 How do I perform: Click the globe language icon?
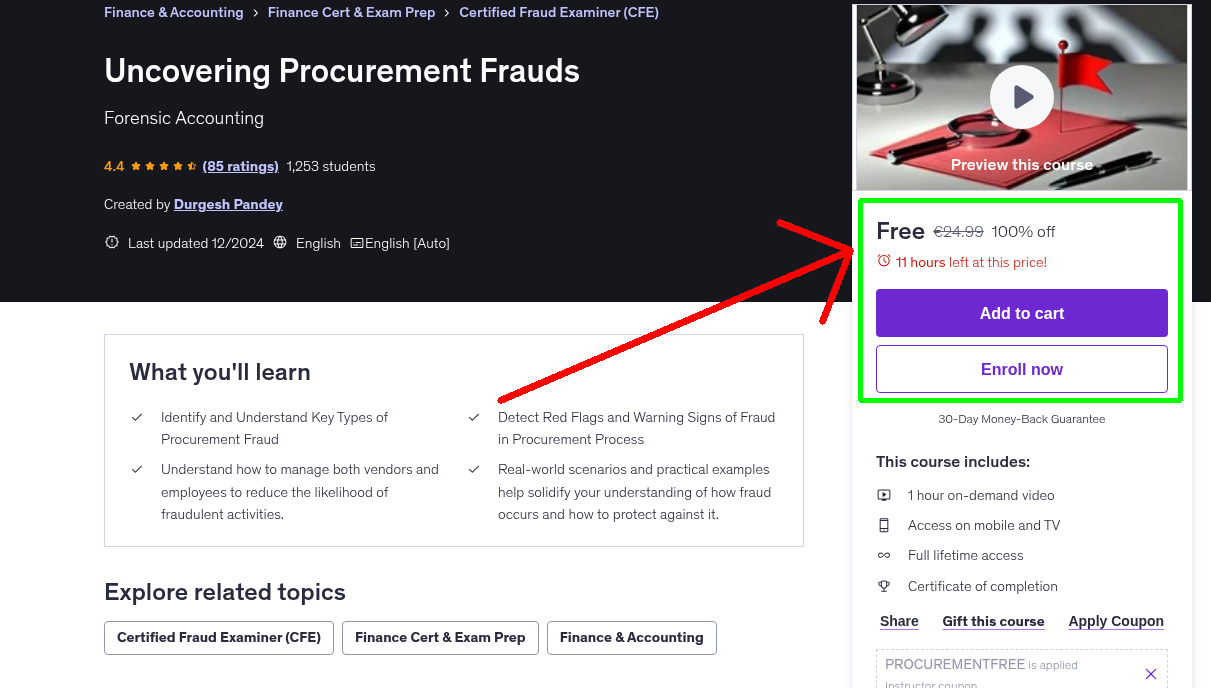280,243
